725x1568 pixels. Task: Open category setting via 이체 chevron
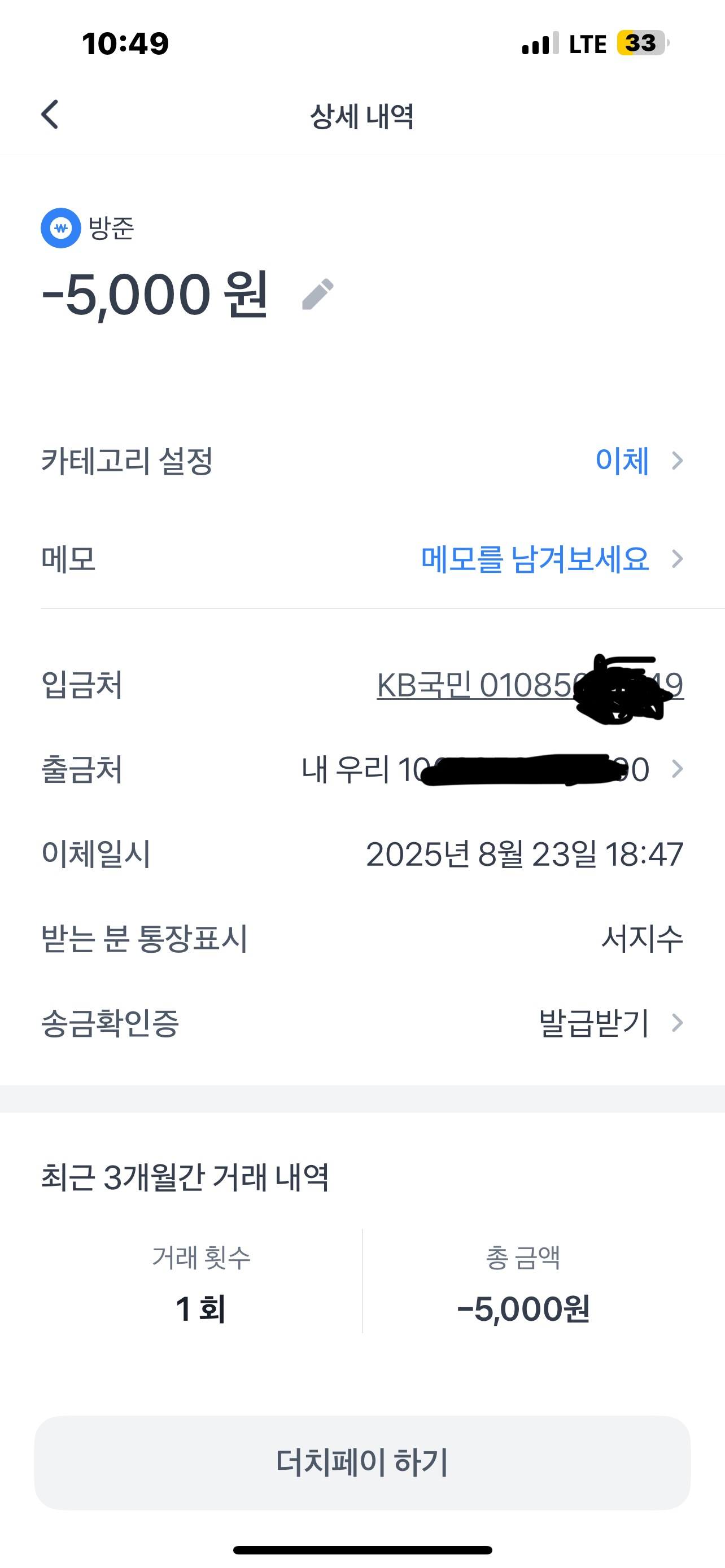pyautogui.click(x=677, y=461)
